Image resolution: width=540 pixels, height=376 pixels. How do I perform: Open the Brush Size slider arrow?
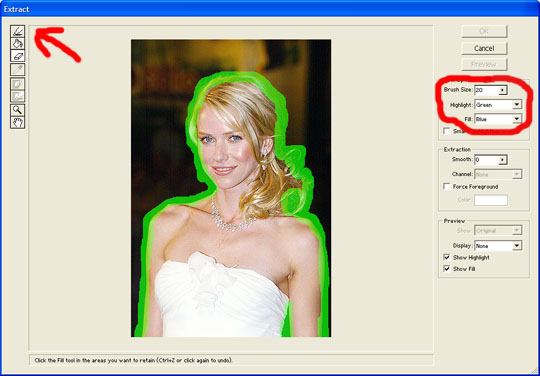tap(502, 90)
